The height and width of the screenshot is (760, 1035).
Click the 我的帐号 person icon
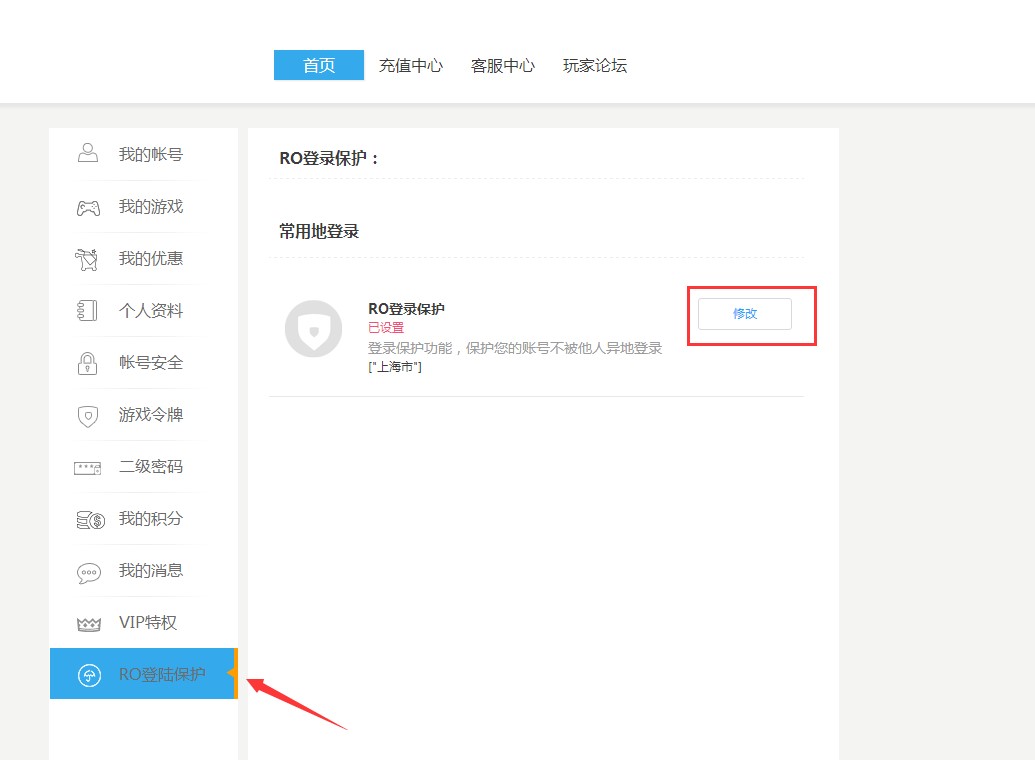point(88,153)
